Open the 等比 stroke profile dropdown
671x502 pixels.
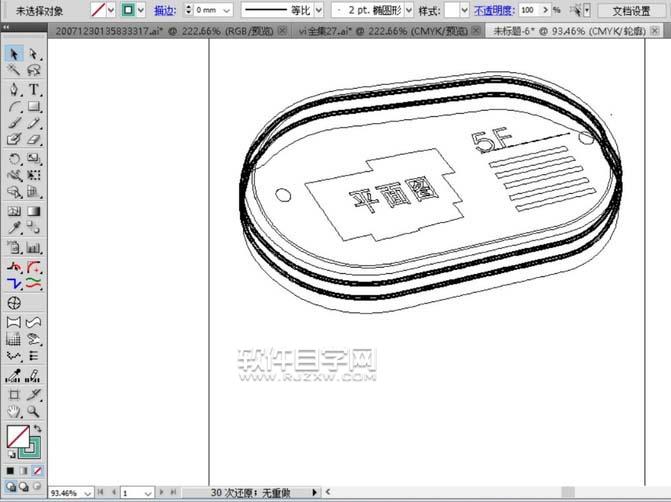click(319, 10)
